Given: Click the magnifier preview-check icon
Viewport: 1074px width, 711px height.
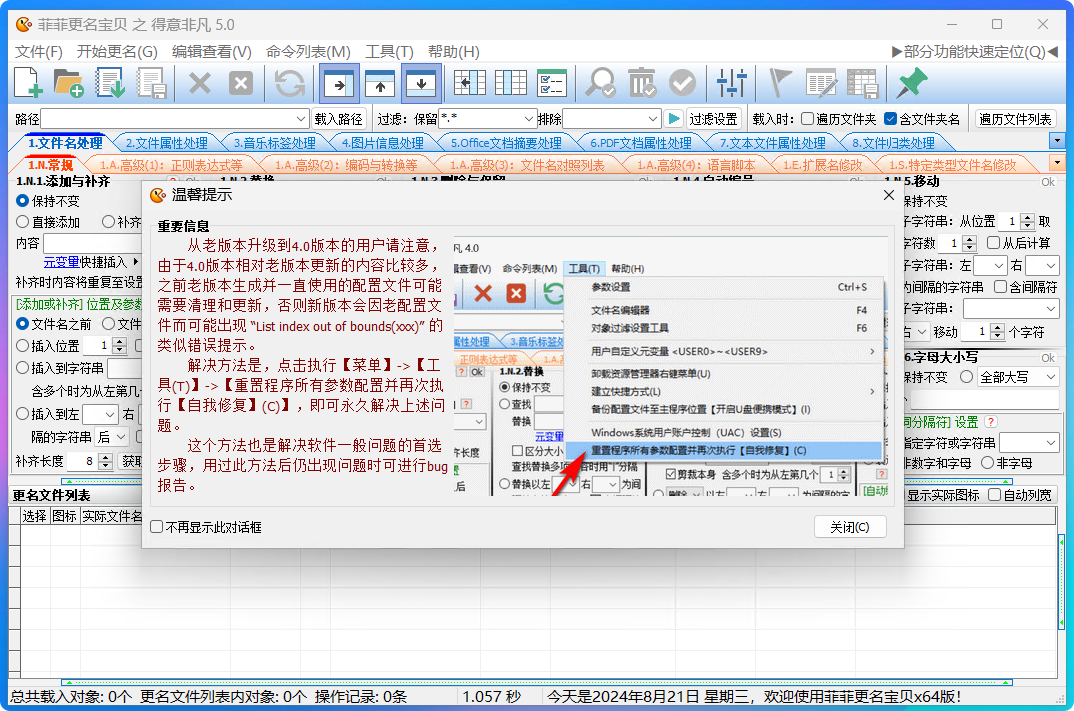Looking at the screenshot, I should click(x=600, y=84).
